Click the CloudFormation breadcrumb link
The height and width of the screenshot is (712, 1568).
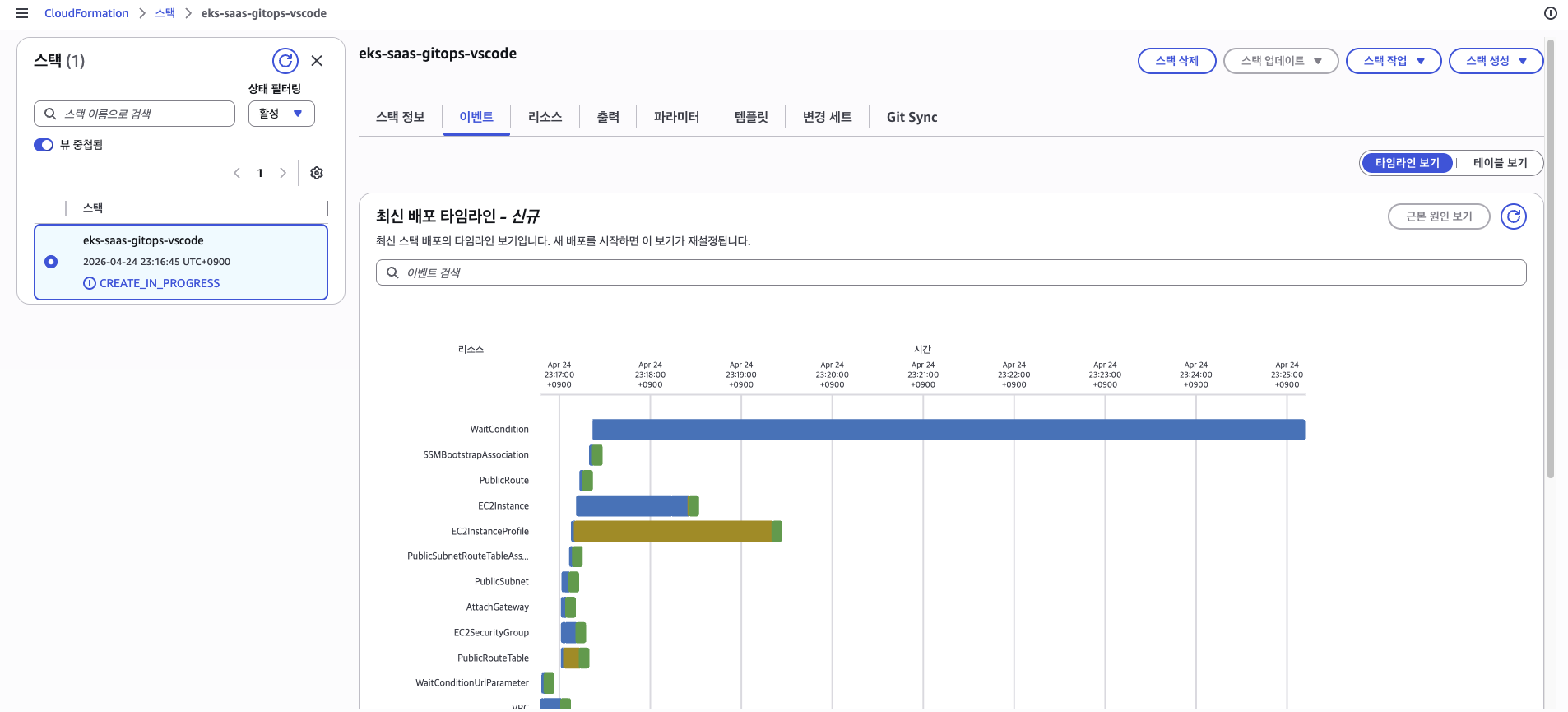coord(86,13)
